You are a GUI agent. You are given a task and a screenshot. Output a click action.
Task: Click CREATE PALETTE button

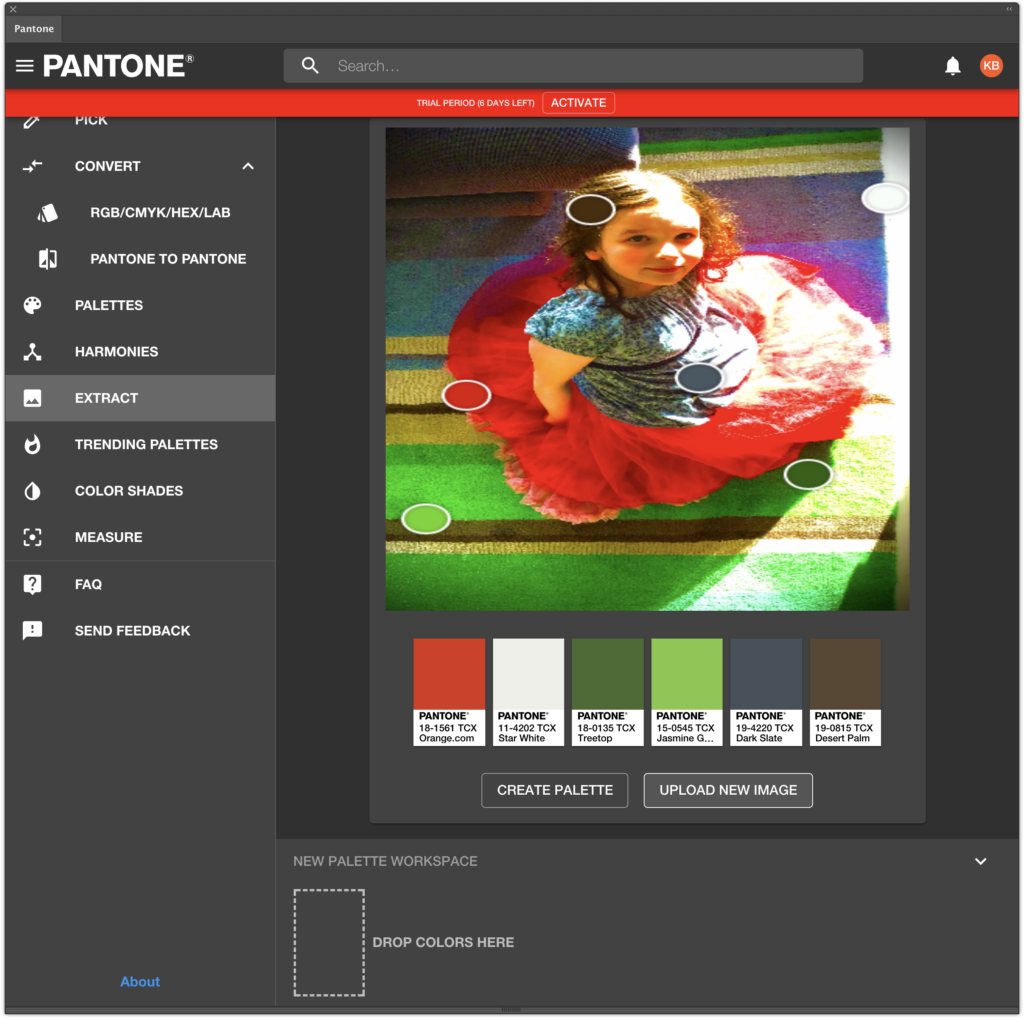[554, 791]
